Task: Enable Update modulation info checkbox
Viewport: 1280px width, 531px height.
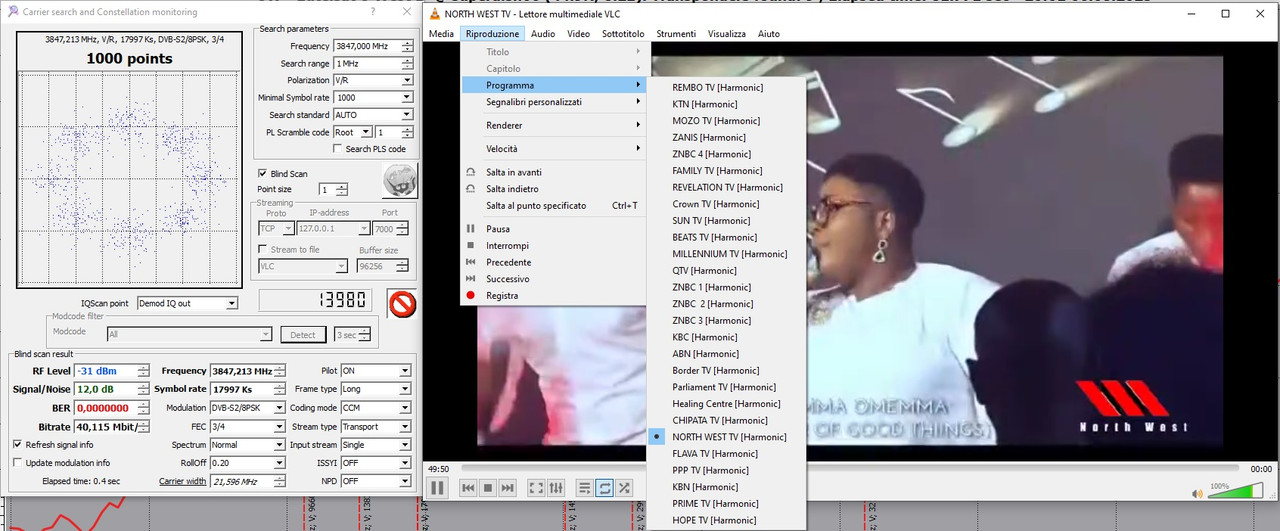Action: (17, 463)
